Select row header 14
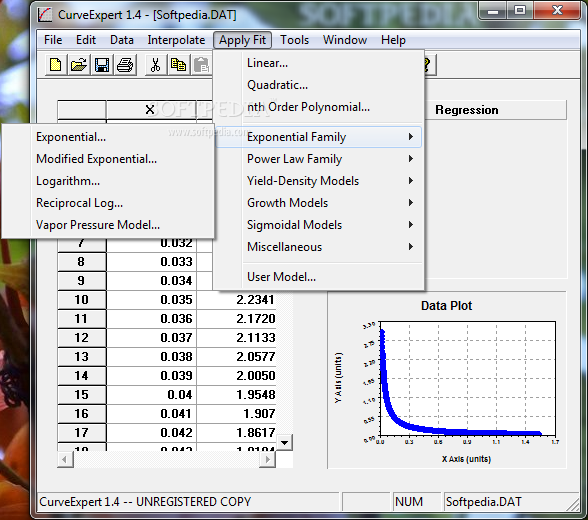 pos(82,375)
